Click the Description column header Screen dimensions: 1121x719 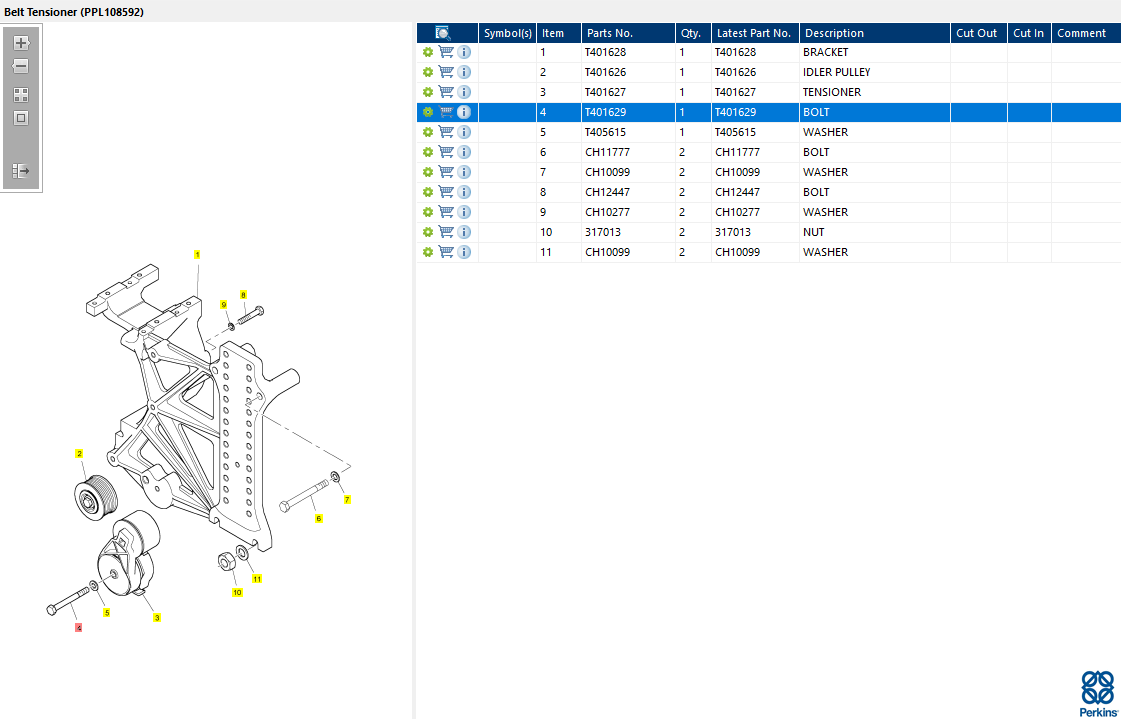click(875, 33)
